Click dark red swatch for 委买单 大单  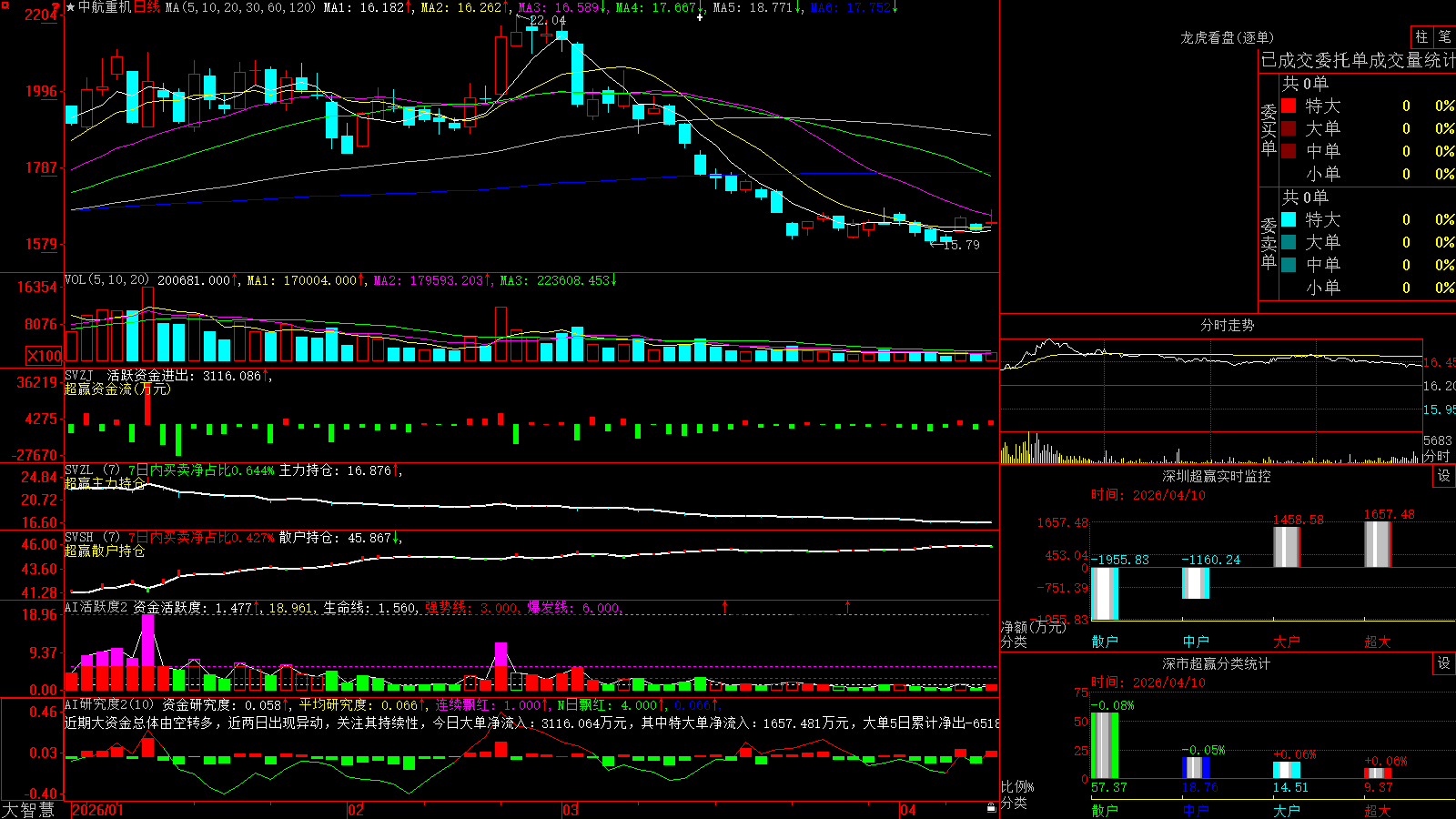point(1289,128)
